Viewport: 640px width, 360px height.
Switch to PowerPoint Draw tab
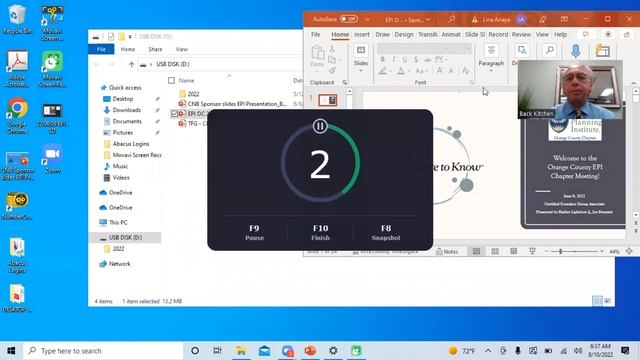382,35
